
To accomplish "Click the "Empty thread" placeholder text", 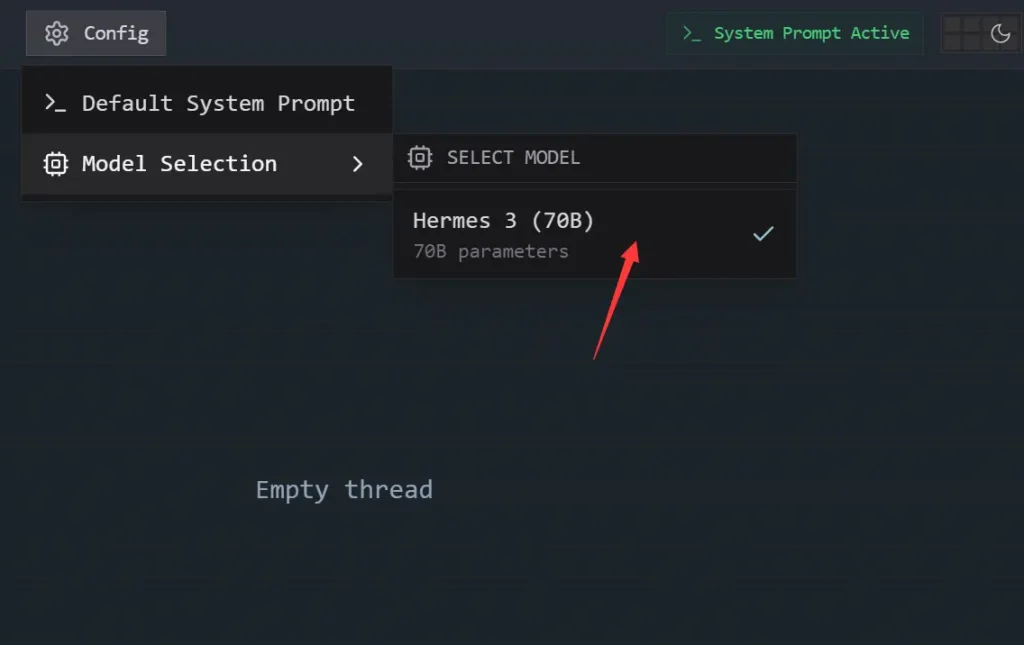I will [344, 490].
